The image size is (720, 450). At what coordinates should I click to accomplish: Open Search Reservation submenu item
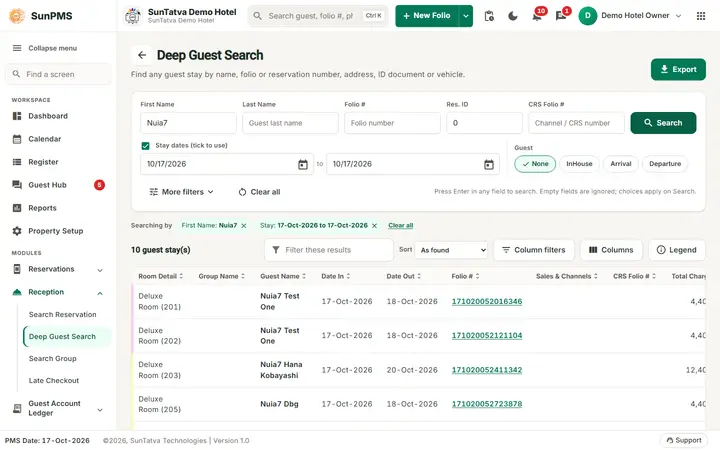click(x=62, y=315)
